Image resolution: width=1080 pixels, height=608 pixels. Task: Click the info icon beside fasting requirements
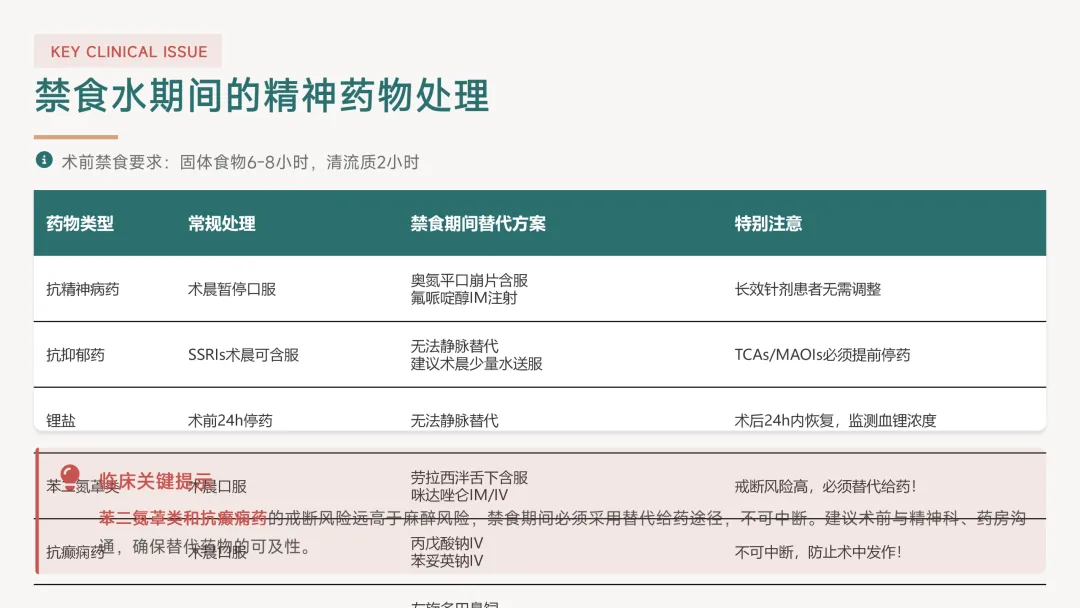click(x=44, y=160)
